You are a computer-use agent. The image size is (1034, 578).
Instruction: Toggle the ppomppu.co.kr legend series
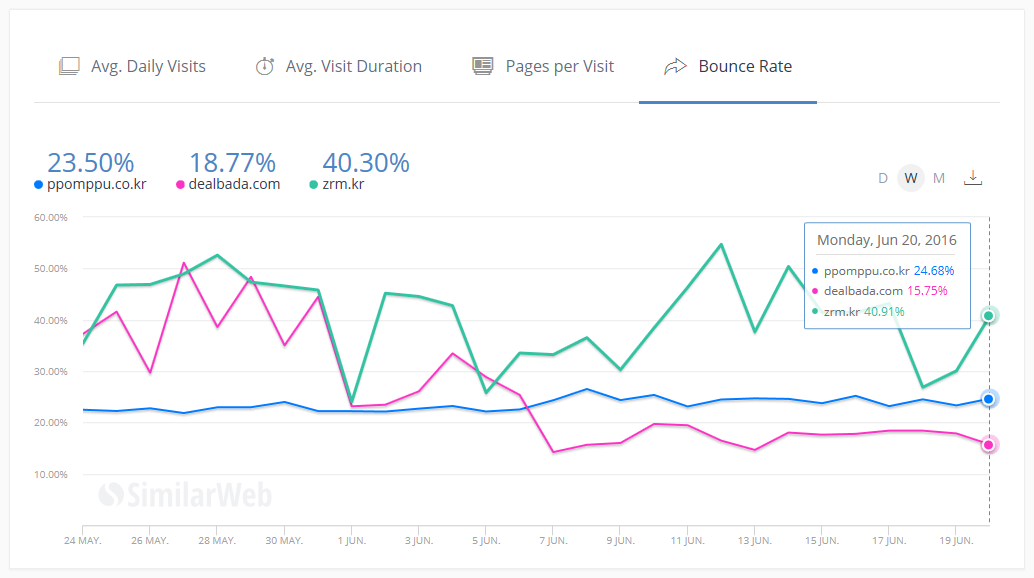(97, 184)
